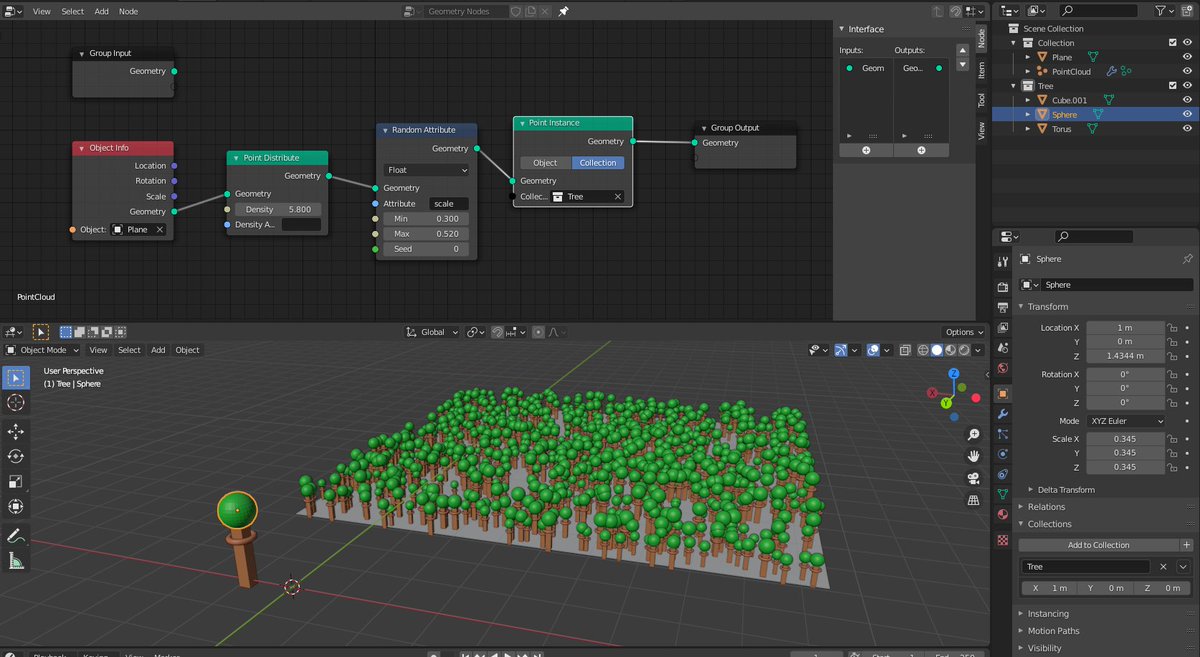
Task: Hide PointCloud object via eye icon
Action: (1187, 71)
